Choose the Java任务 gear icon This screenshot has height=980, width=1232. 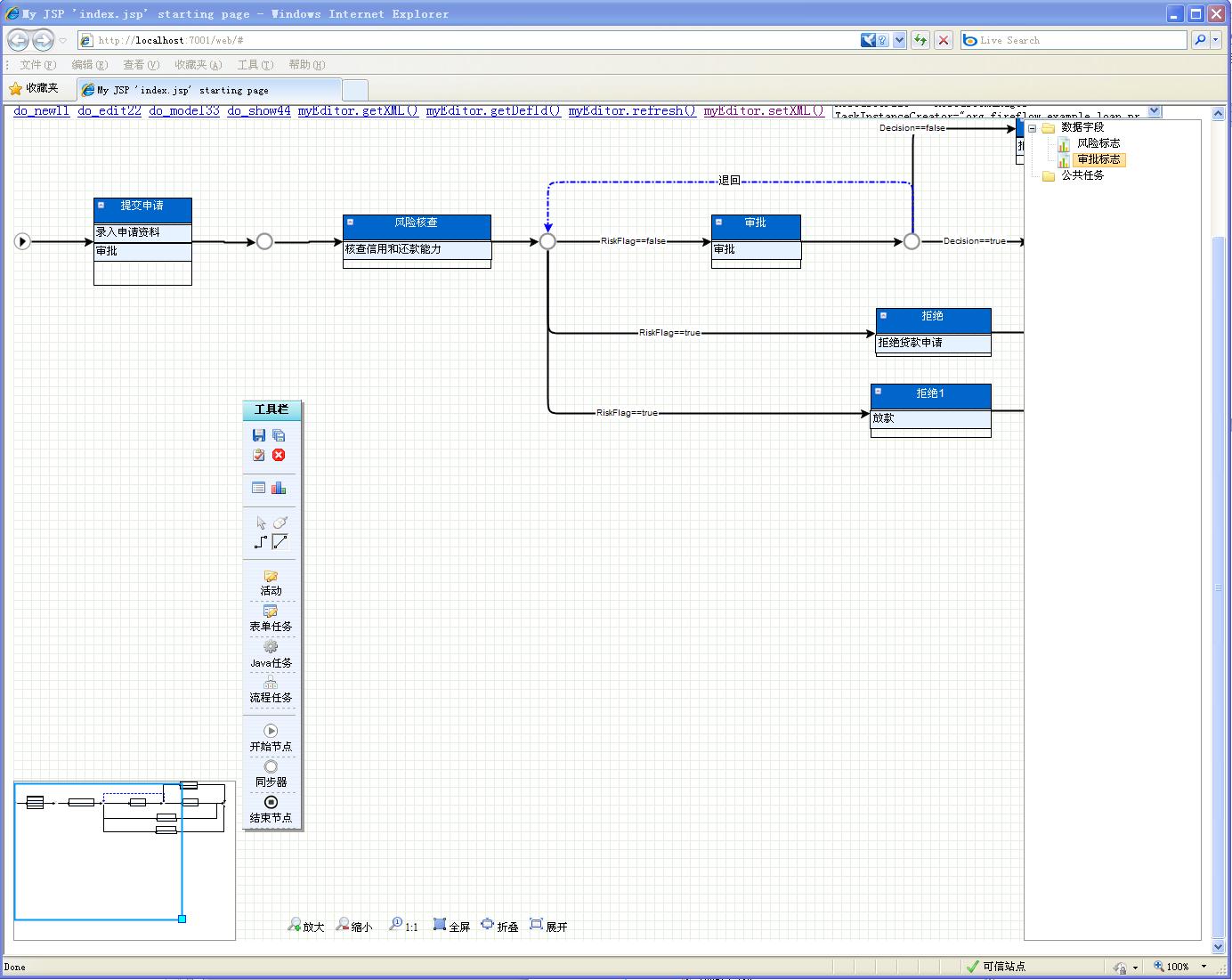pyautogui.click(x=271, y=647)
